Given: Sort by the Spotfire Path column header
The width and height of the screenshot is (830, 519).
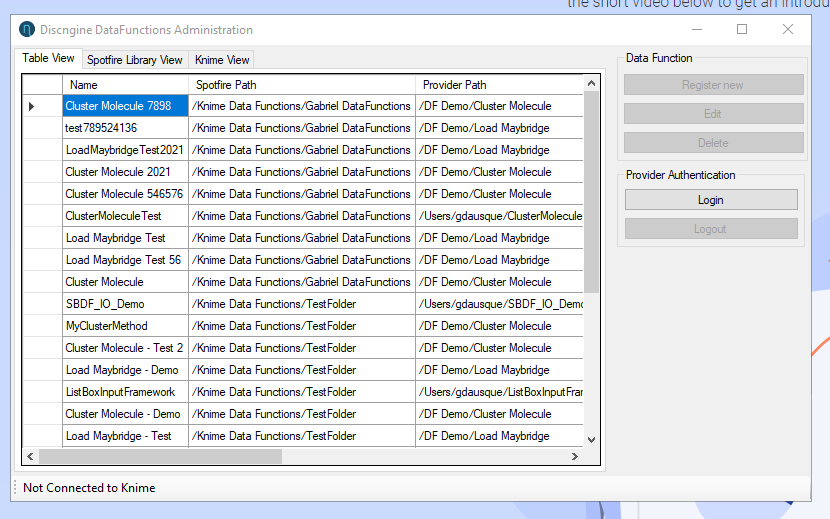Looking at the screenshot, I should point(302,85).
